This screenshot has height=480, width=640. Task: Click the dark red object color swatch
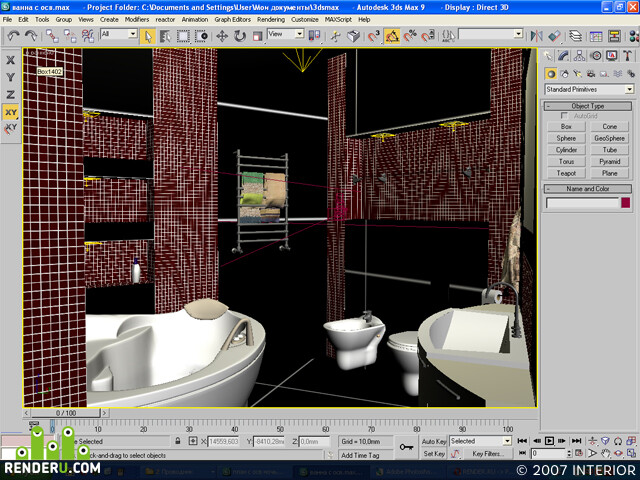626,203
